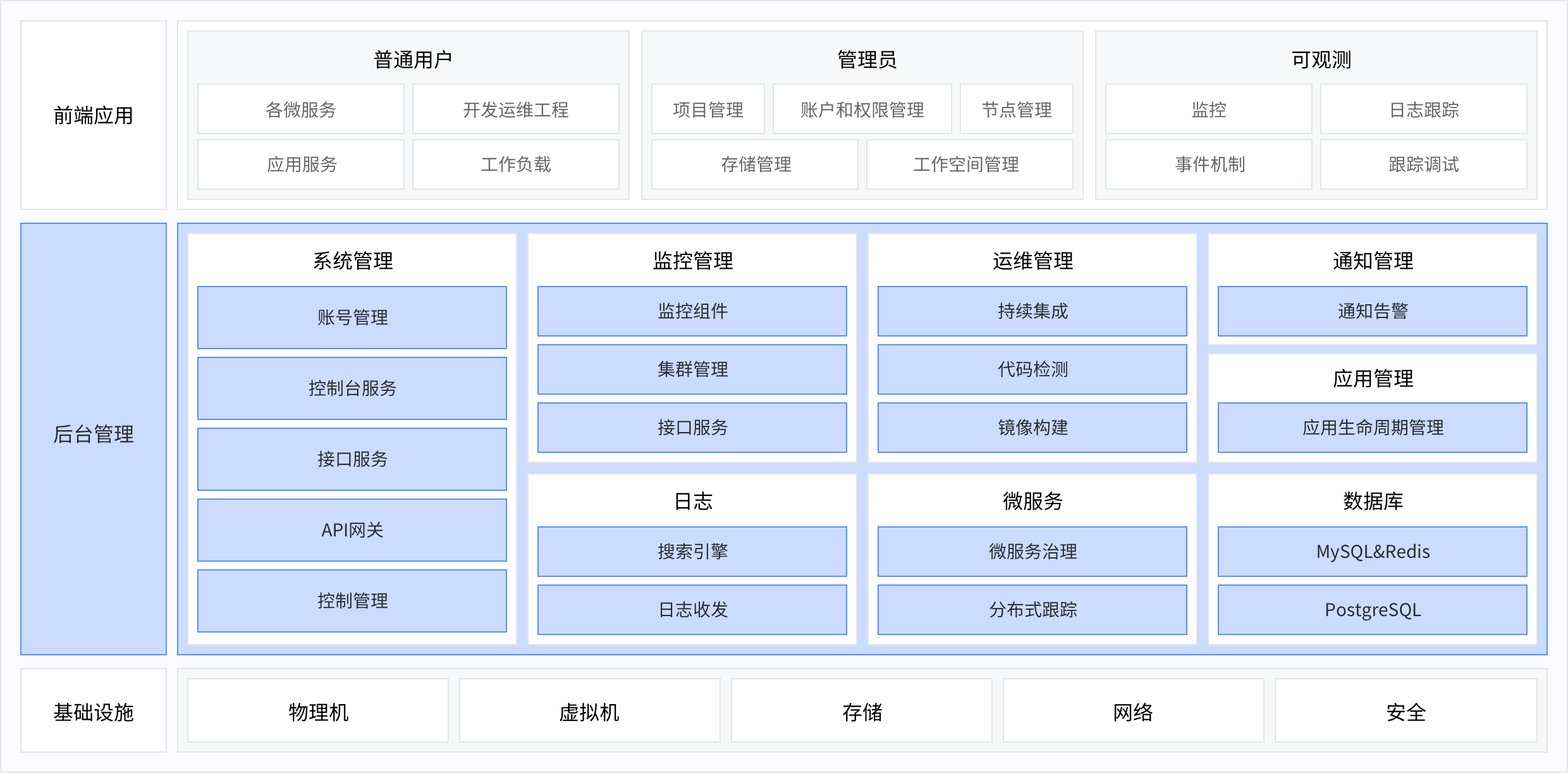Click the 持续集成 block

coord(1032,311)
